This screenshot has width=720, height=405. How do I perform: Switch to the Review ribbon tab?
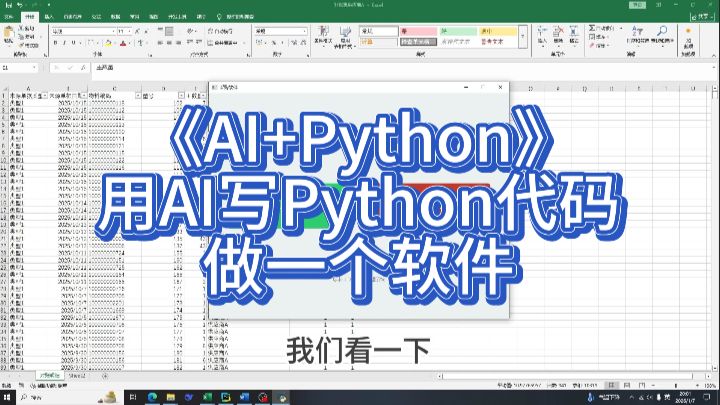tap(135, 17)
